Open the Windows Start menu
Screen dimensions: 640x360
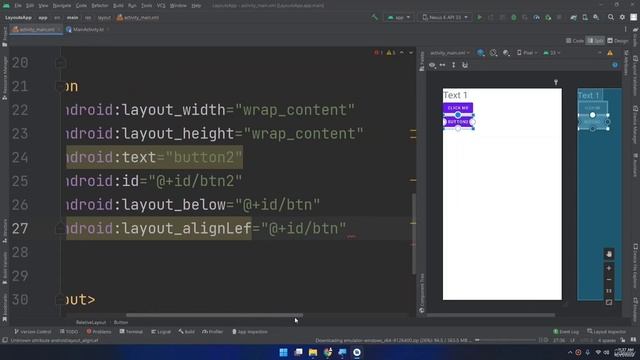click(283, 352)
